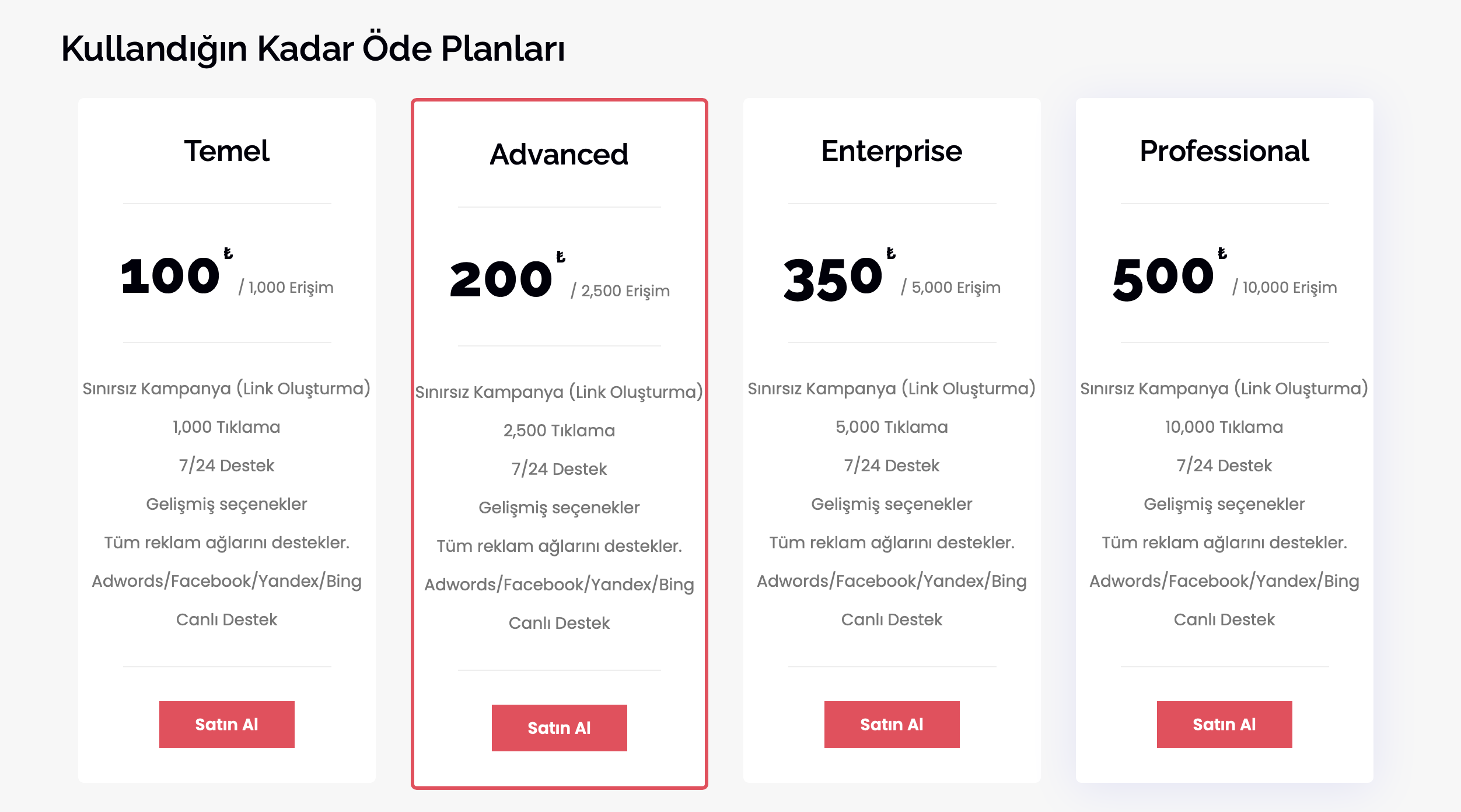Screen dimensions: 1461x812
Task: Click '1,000 Tıklama' feature in Temel card
Action: tap(226, 427)
